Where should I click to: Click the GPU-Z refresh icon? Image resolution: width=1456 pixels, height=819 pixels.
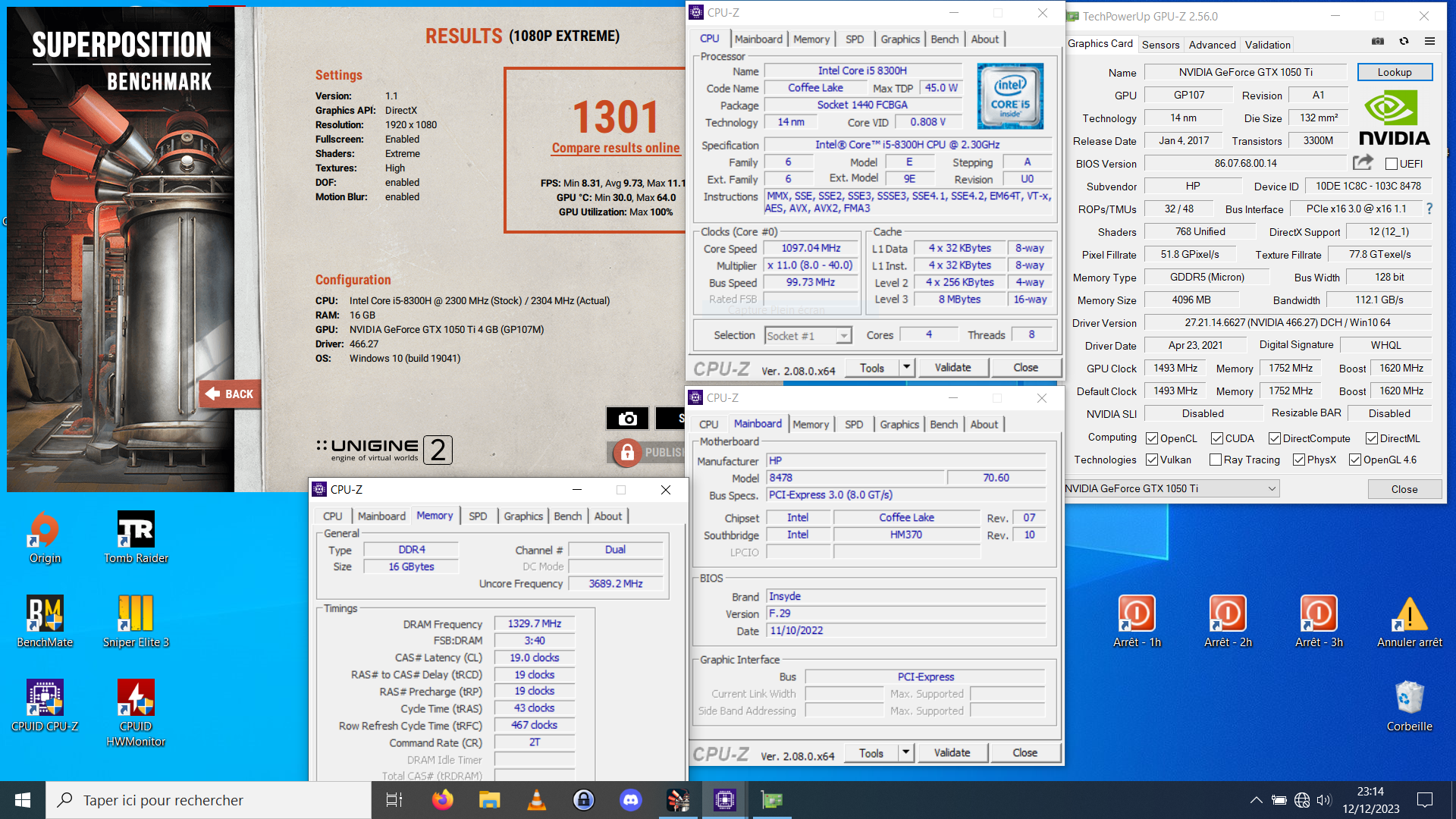(1404, 42)
